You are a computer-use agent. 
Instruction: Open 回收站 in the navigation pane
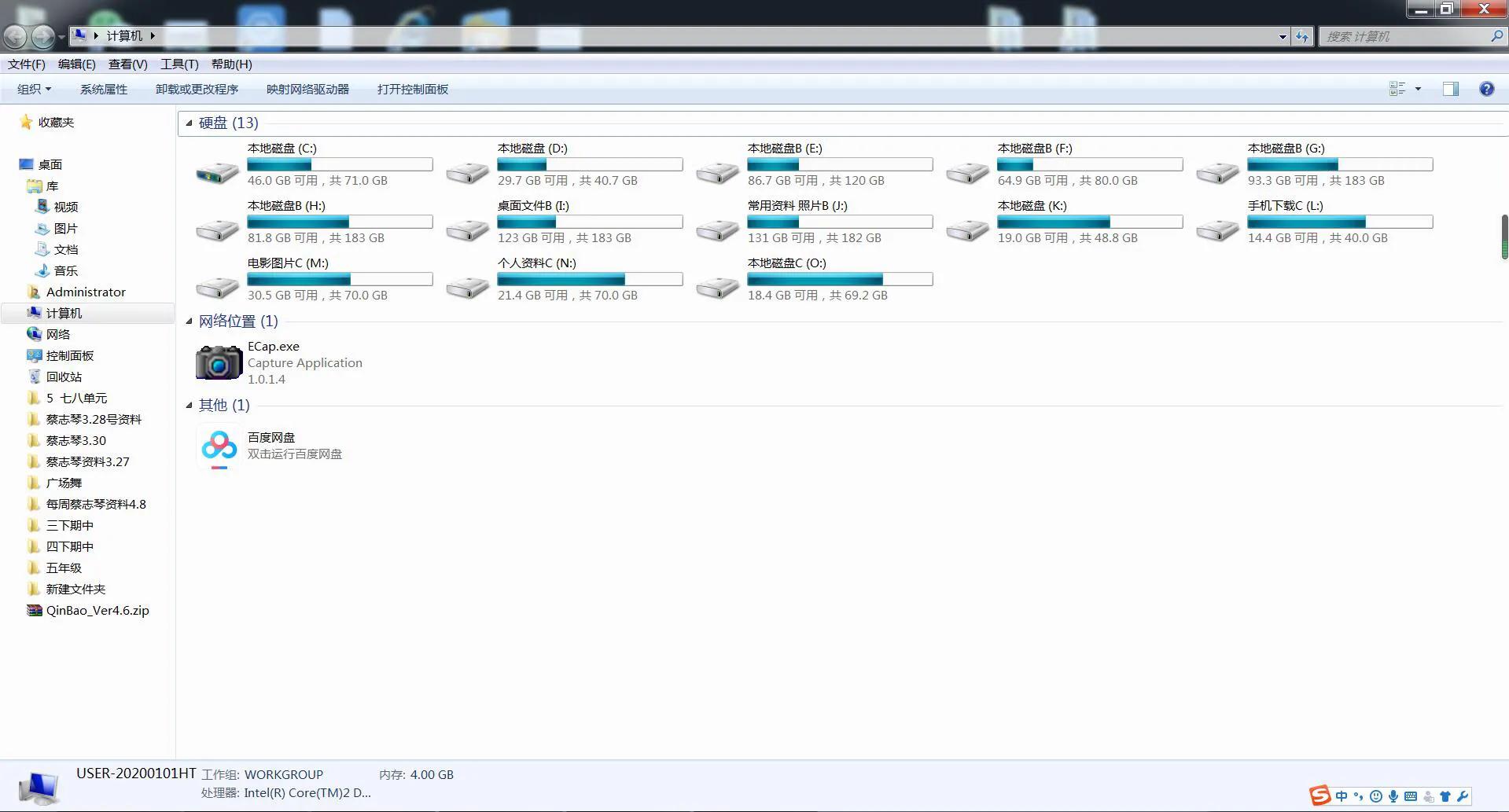(x=64, y=377)
